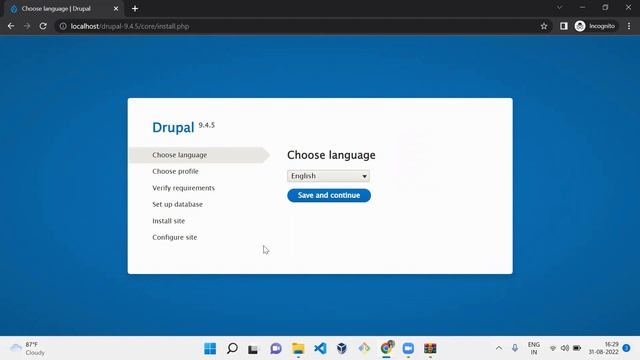Open the diamond-shaped app icon on taskbar
This screenshot has width=640, height=360.
click(364, 349)
